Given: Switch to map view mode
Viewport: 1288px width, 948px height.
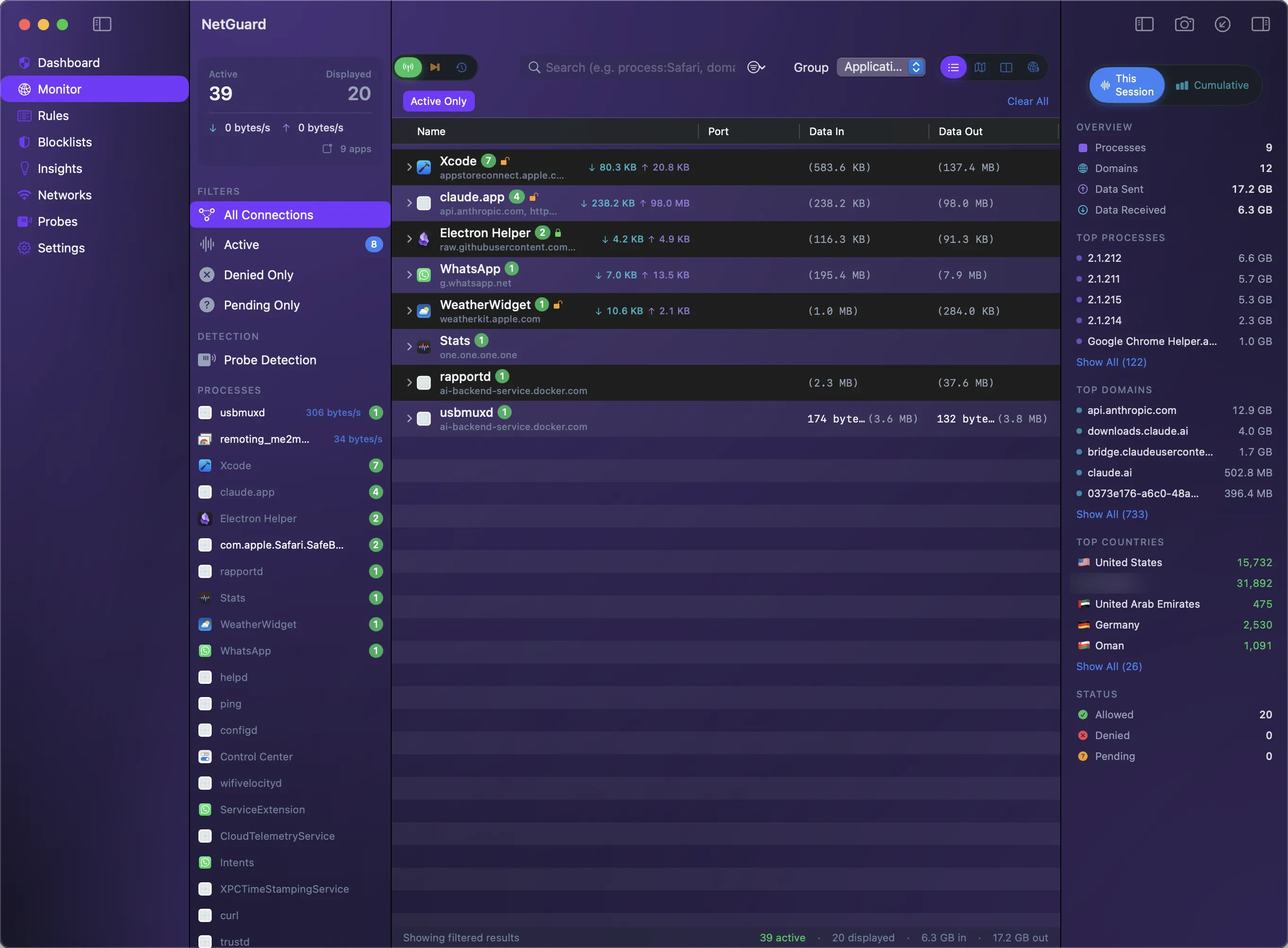Looking at the screenshot, I should coord(980,67).
